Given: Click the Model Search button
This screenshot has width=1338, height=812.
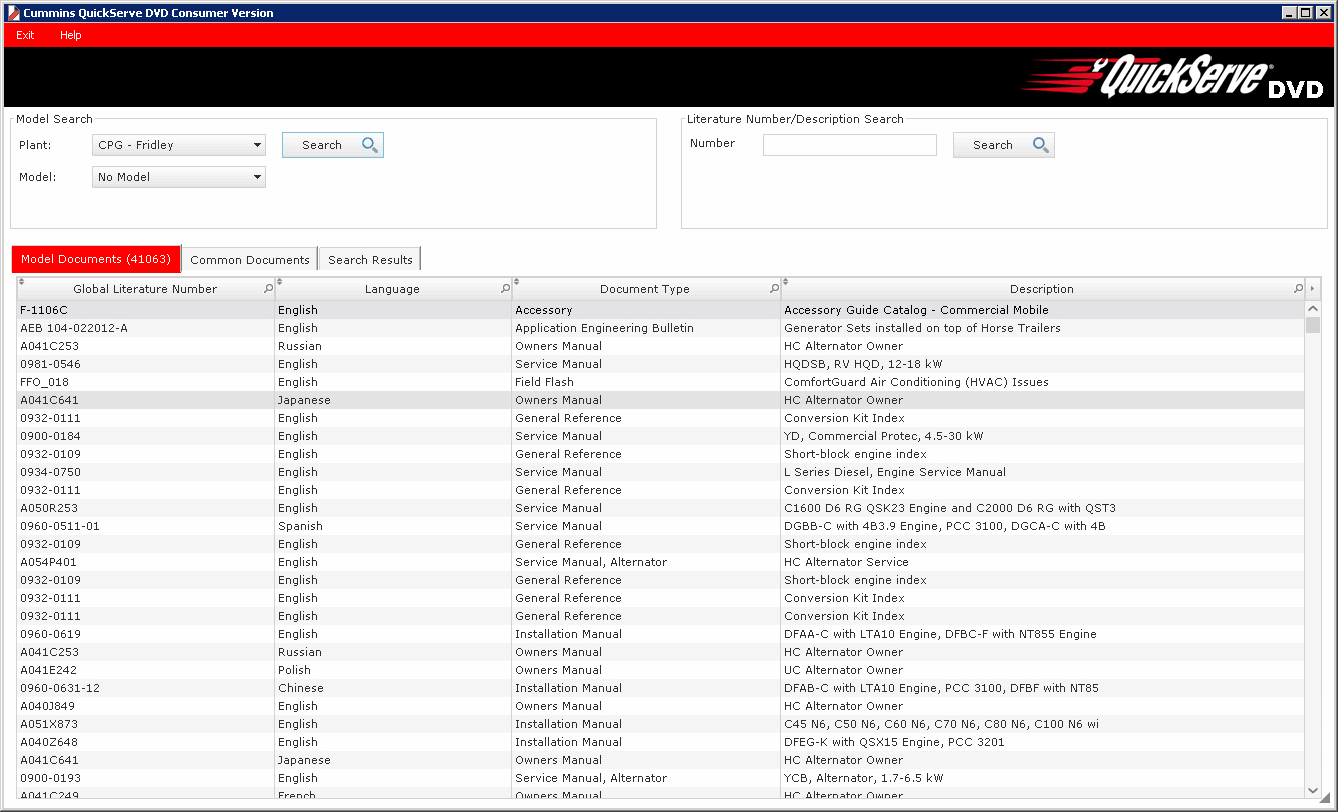Looking at the screenshot, I should [x=332, y=145].
